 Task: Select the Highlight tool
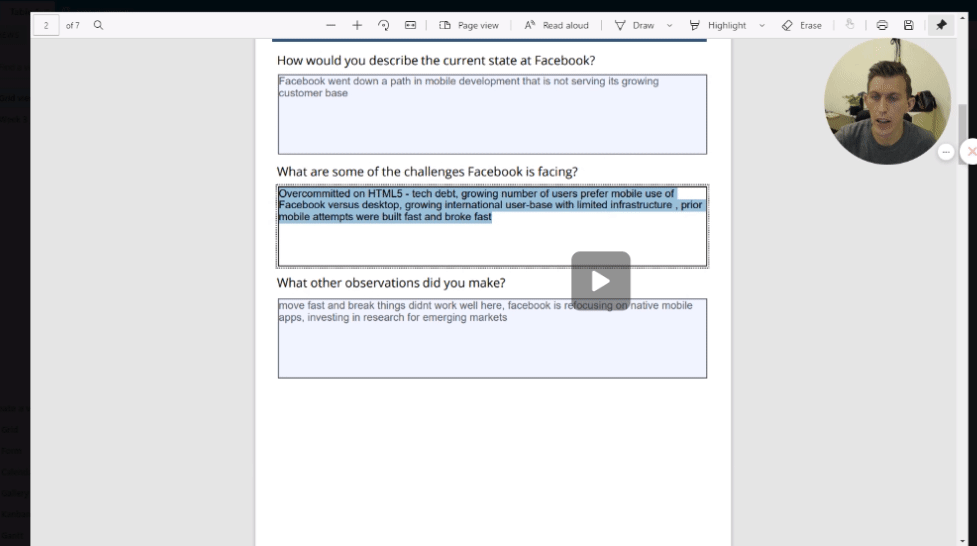pyautogui.click(x=718, y=26)
